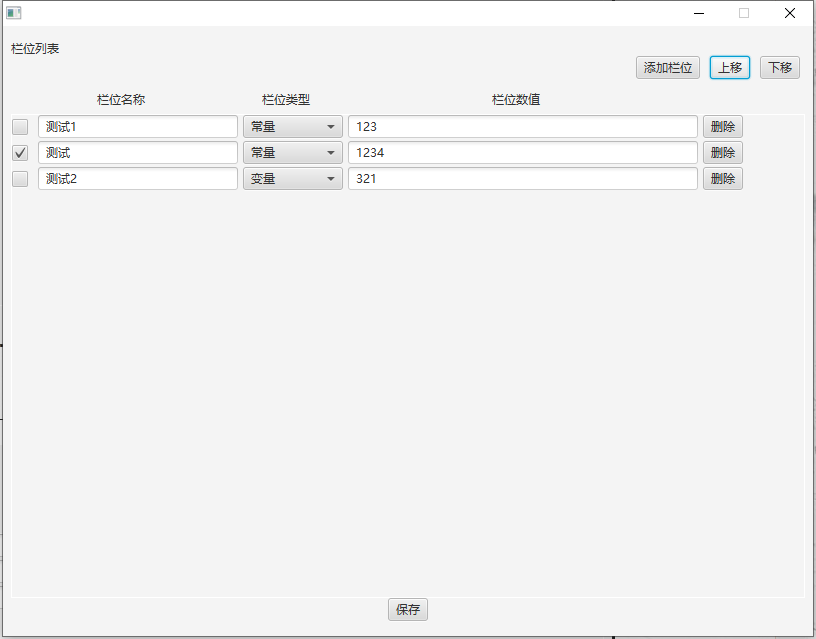Screen dimensions: 816x639
Task: Open the type dropdown for row 测试1
Action: click(292, 127)
